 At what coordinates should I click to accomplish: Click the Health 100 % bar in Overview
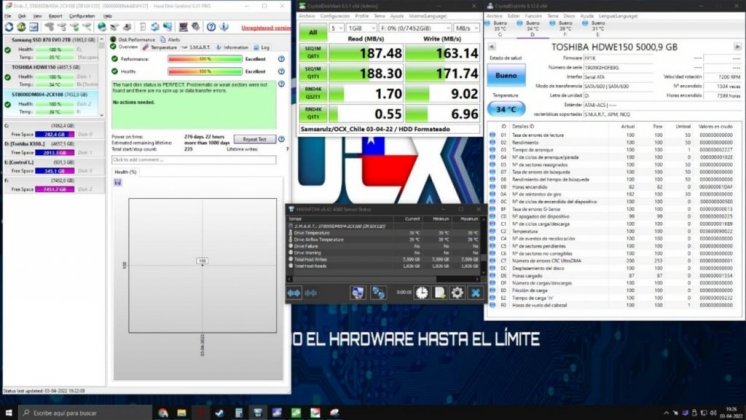205,71
